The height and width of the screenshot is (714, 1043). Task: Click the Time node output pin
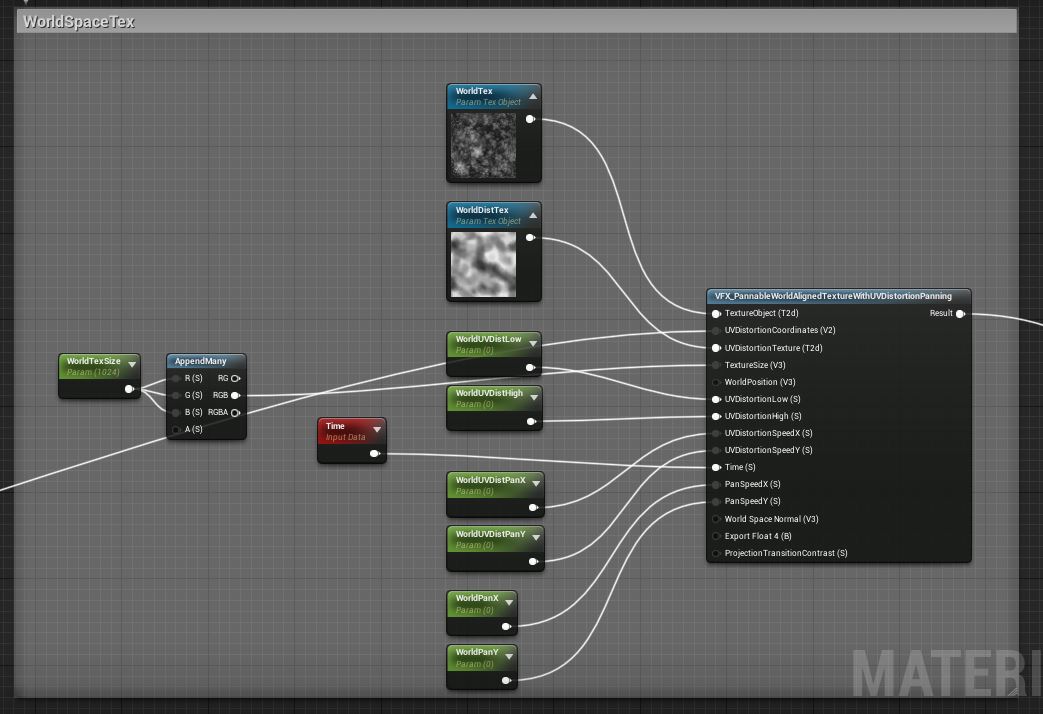pyautogui.click(x=374, y=454)
